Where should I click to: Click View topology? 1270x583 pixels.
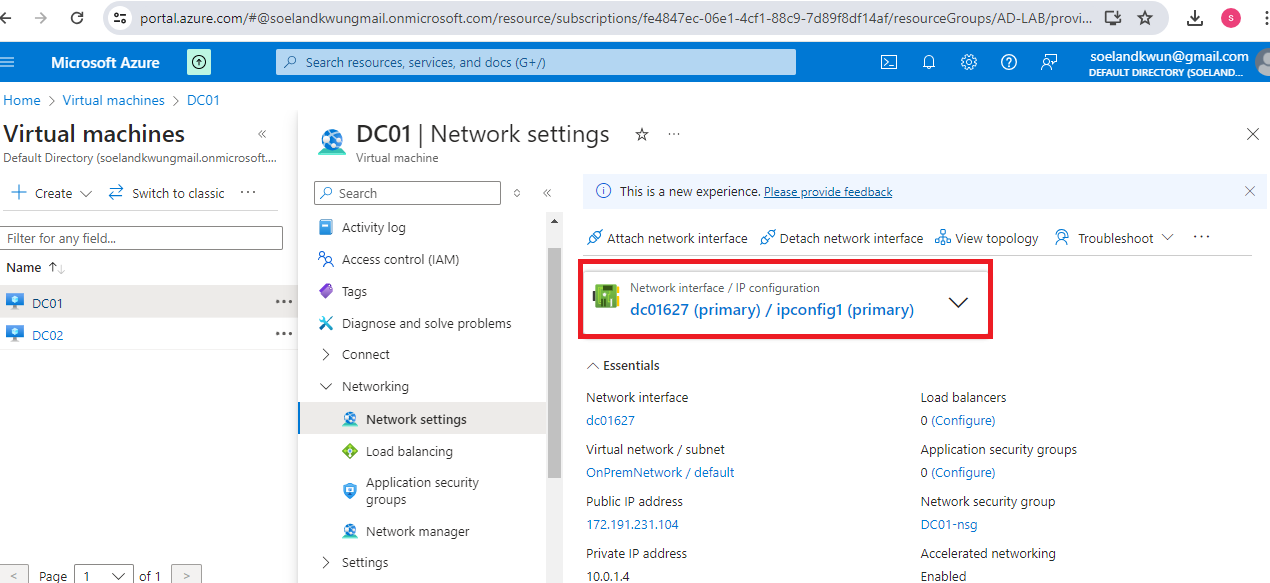(x=986, y=238)
